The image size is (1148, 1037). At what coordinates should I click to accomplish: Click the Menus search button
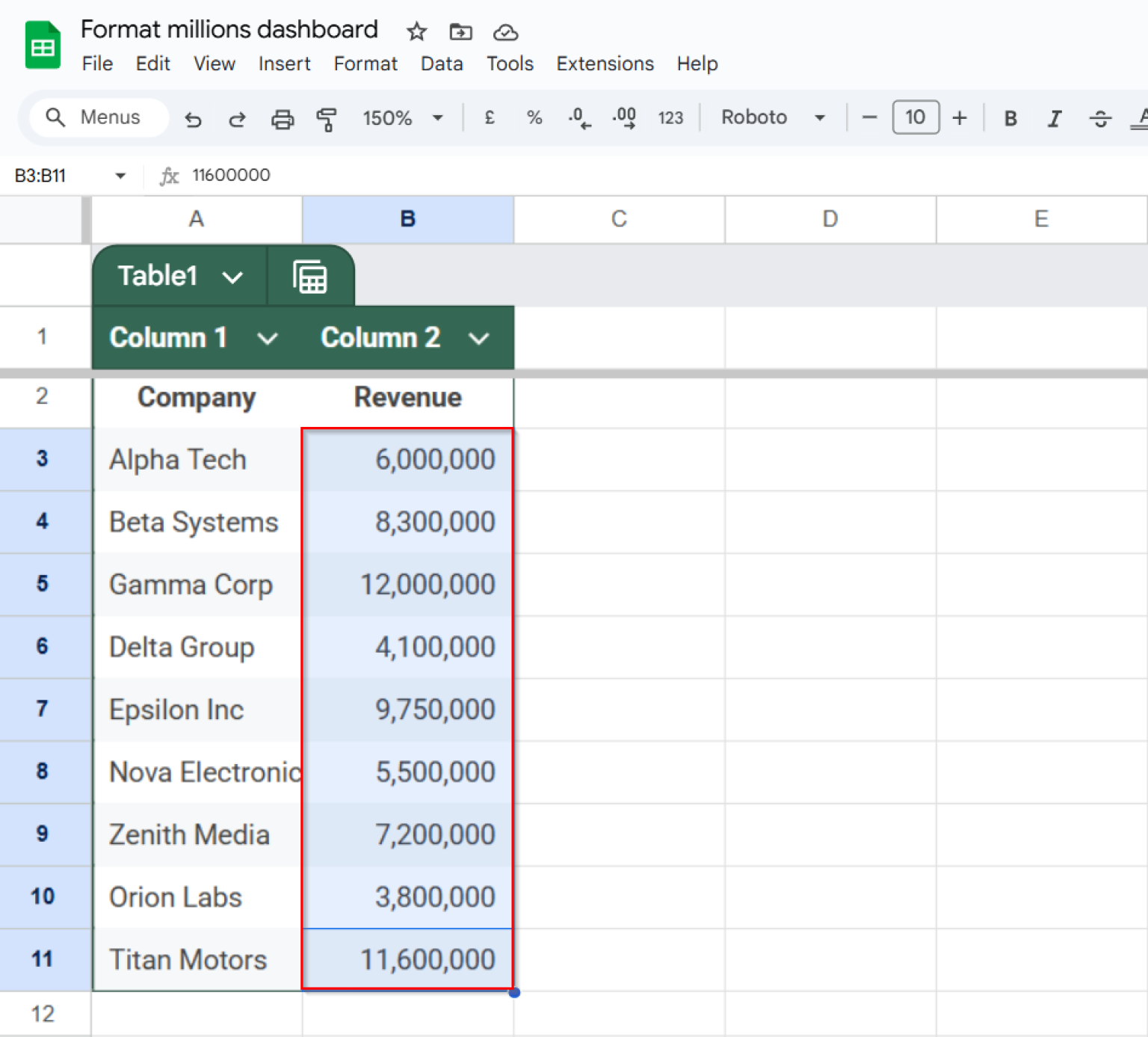click(x=98, y=117)
